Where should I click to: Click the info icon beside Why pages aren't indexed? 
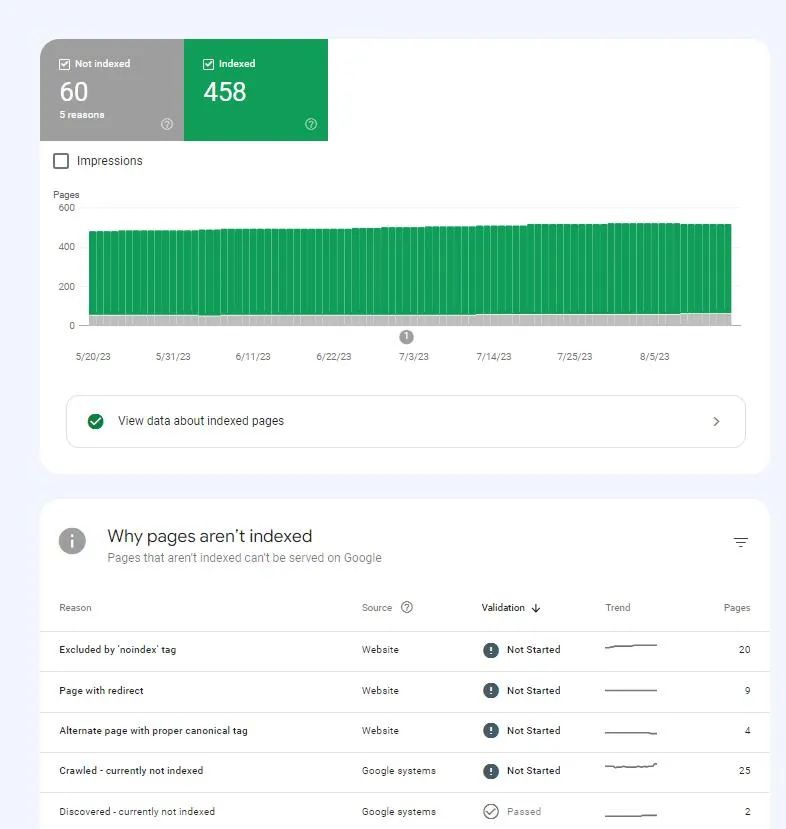tap(72, 541)
